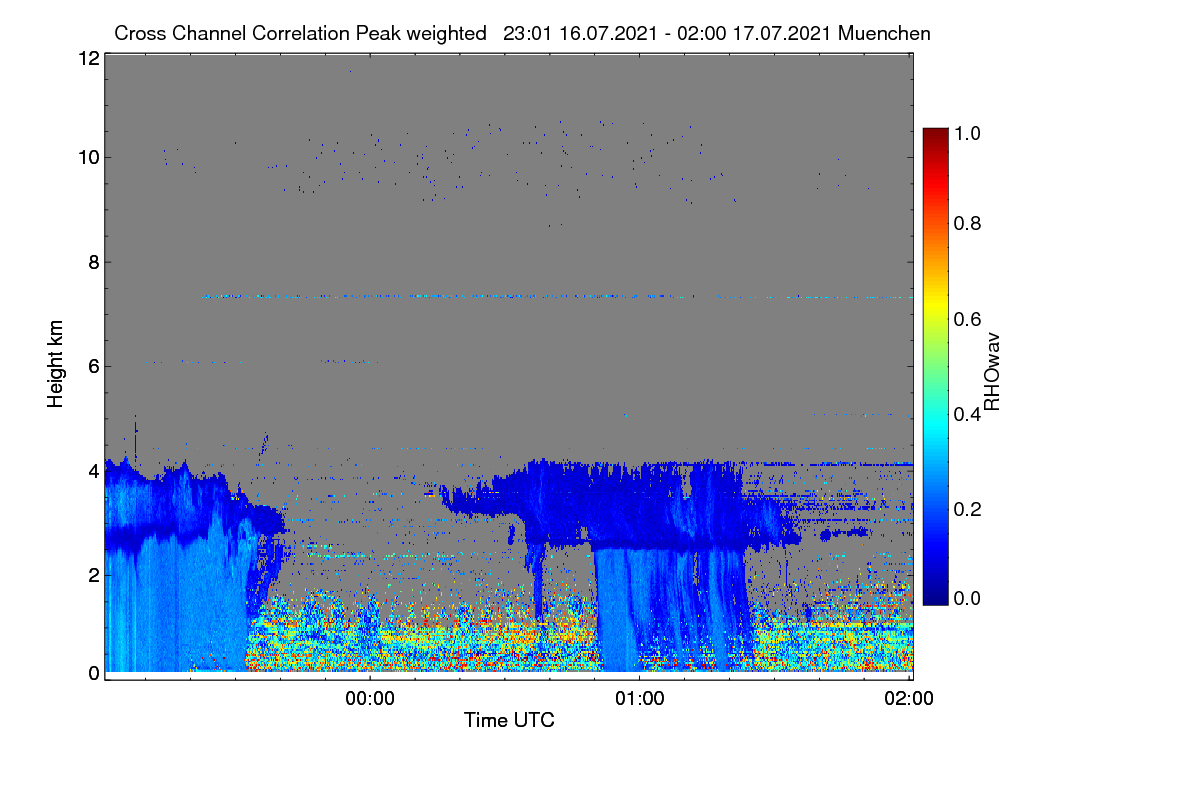Click the plot title 'Cross Channel Correlation Peak weighted'
Viewport: 1200px width, 800px height.
coord(300,33)
